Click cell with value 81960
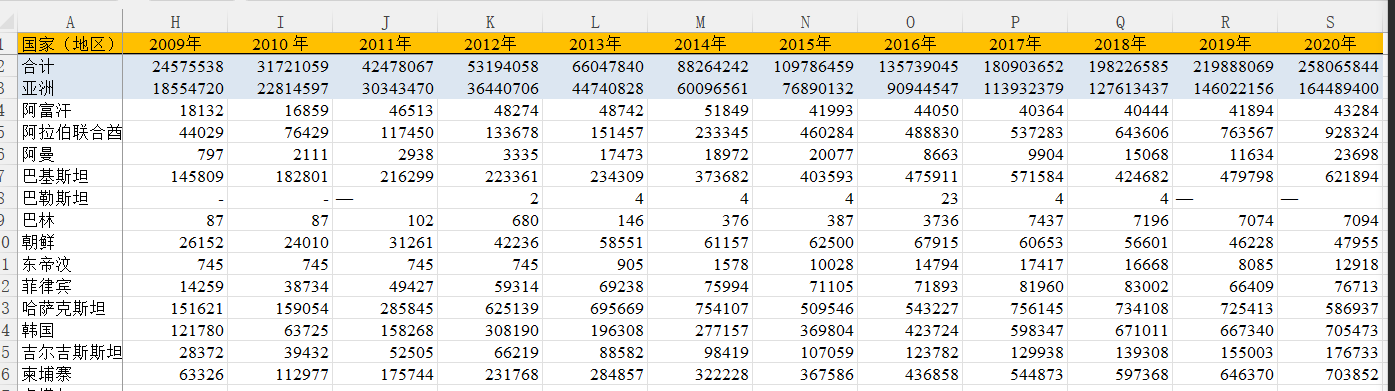The image size is (1395, 391). coord(1015,286)
